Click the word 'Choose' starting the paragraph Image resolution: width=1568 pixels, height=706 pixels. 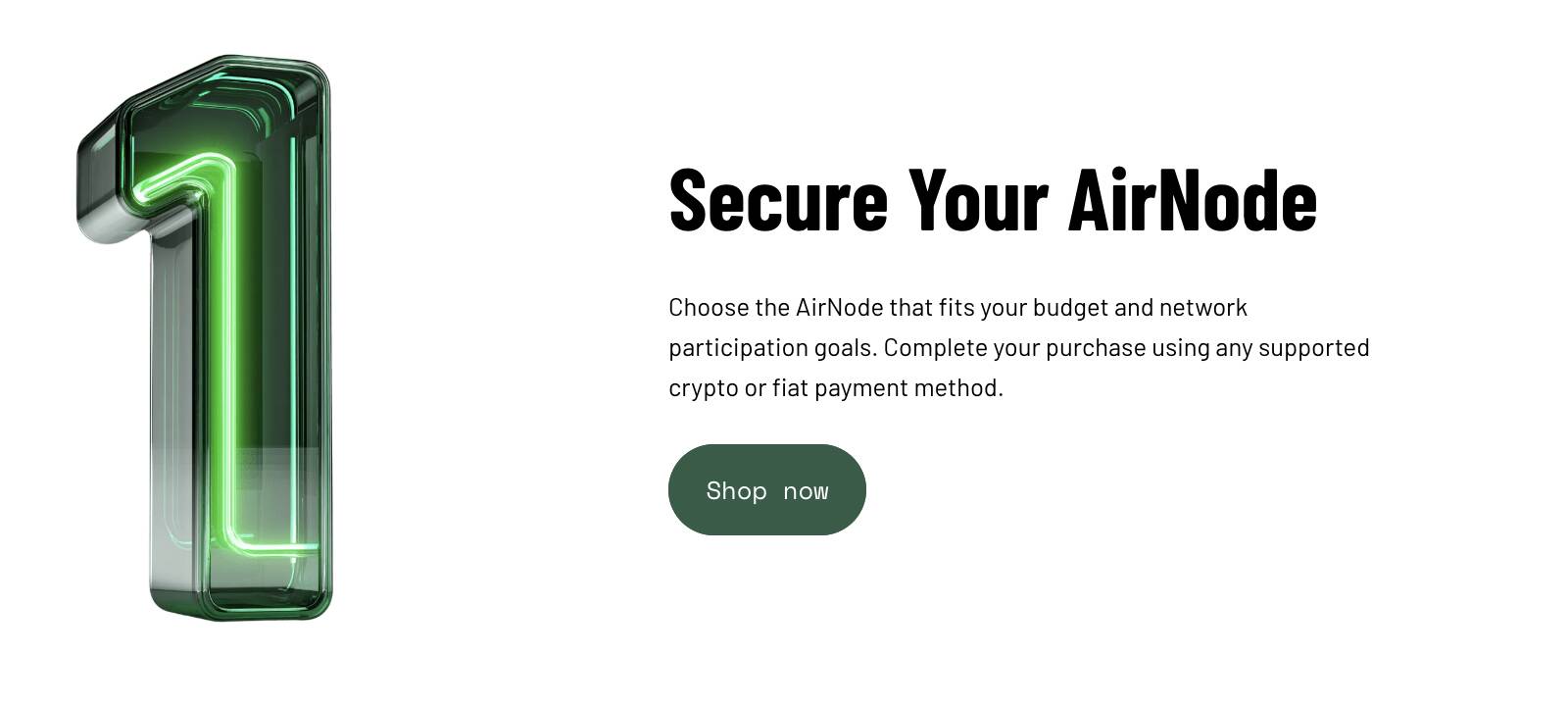(x=709, y=308)
